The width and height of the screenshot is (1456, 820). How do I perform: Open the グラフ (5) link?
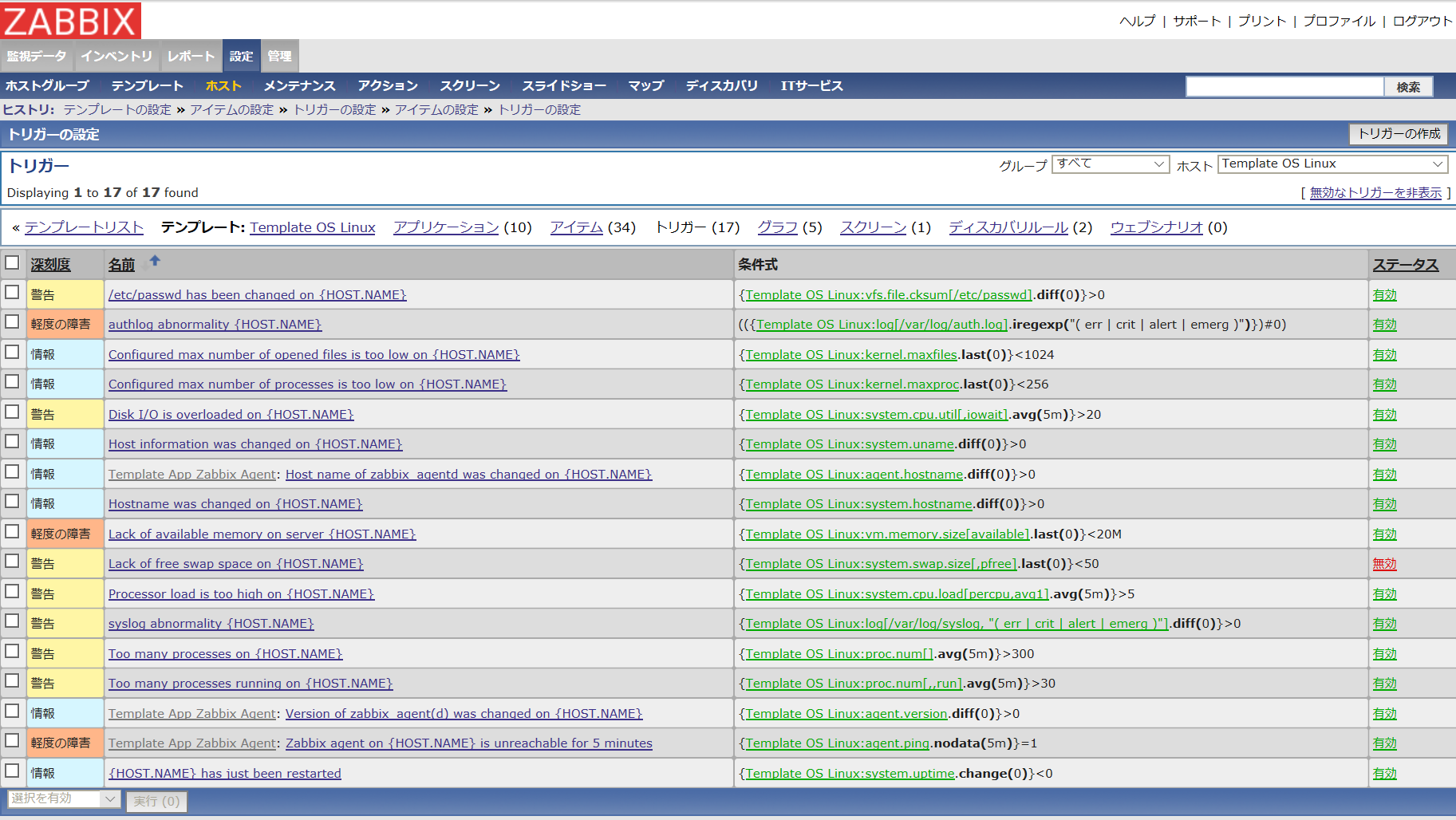point(777,227)
